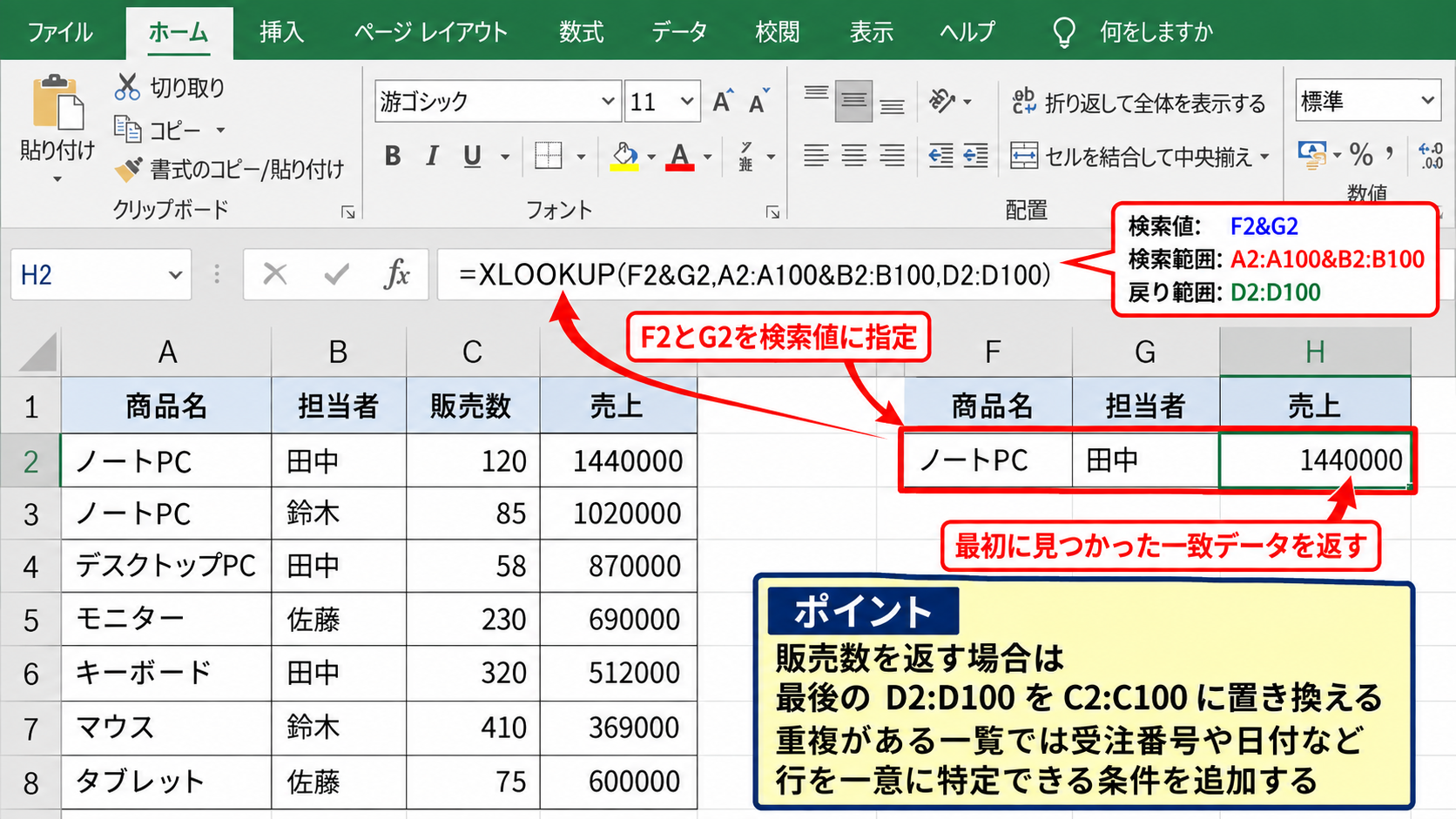Viewport: 1456px width, 819px height.
Task: Click the accounting currency format icon
Action: 1312,156
